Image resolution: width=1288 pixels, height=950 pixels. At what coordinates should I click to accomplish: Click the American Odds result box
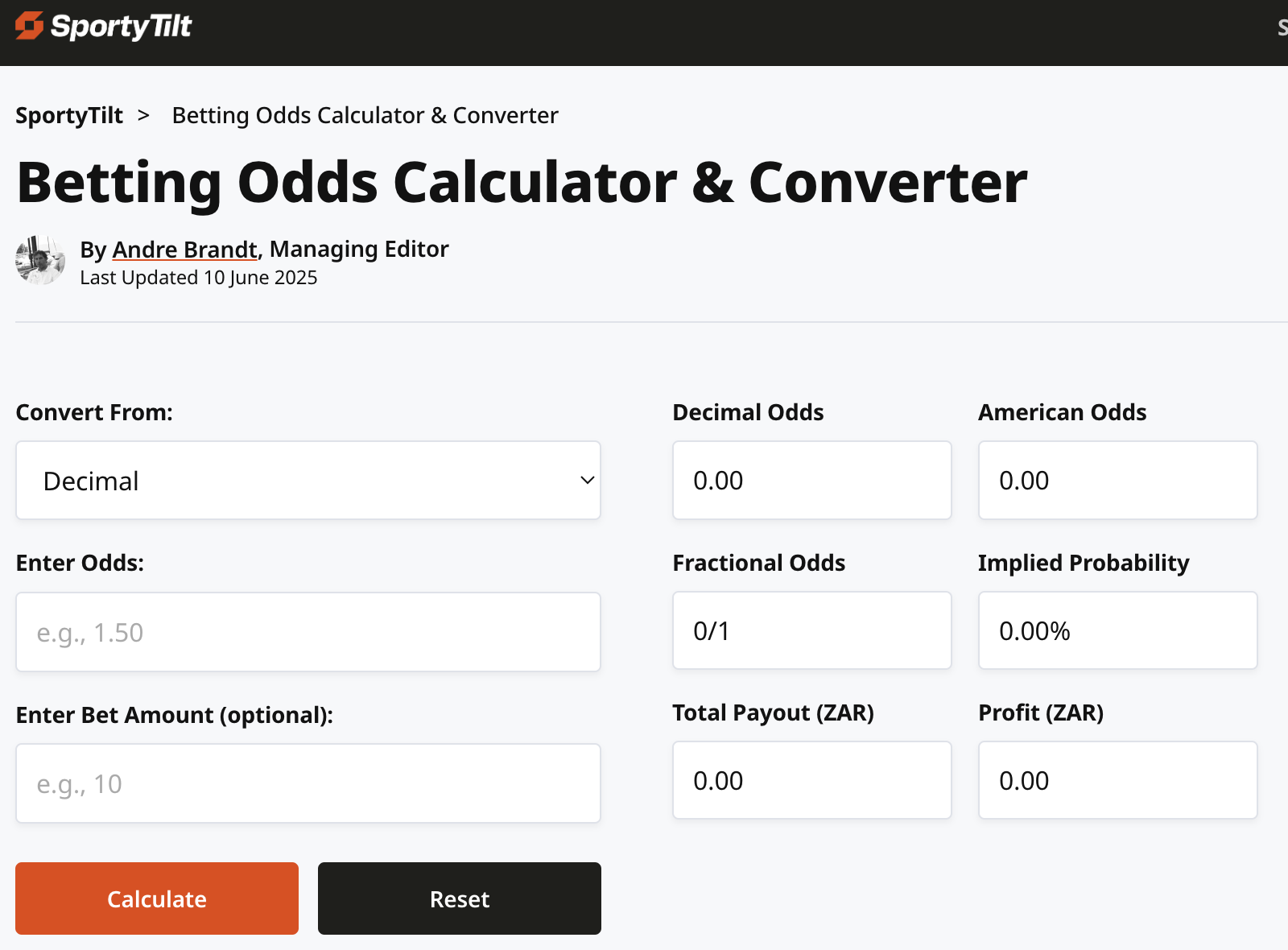point(1118,480)
